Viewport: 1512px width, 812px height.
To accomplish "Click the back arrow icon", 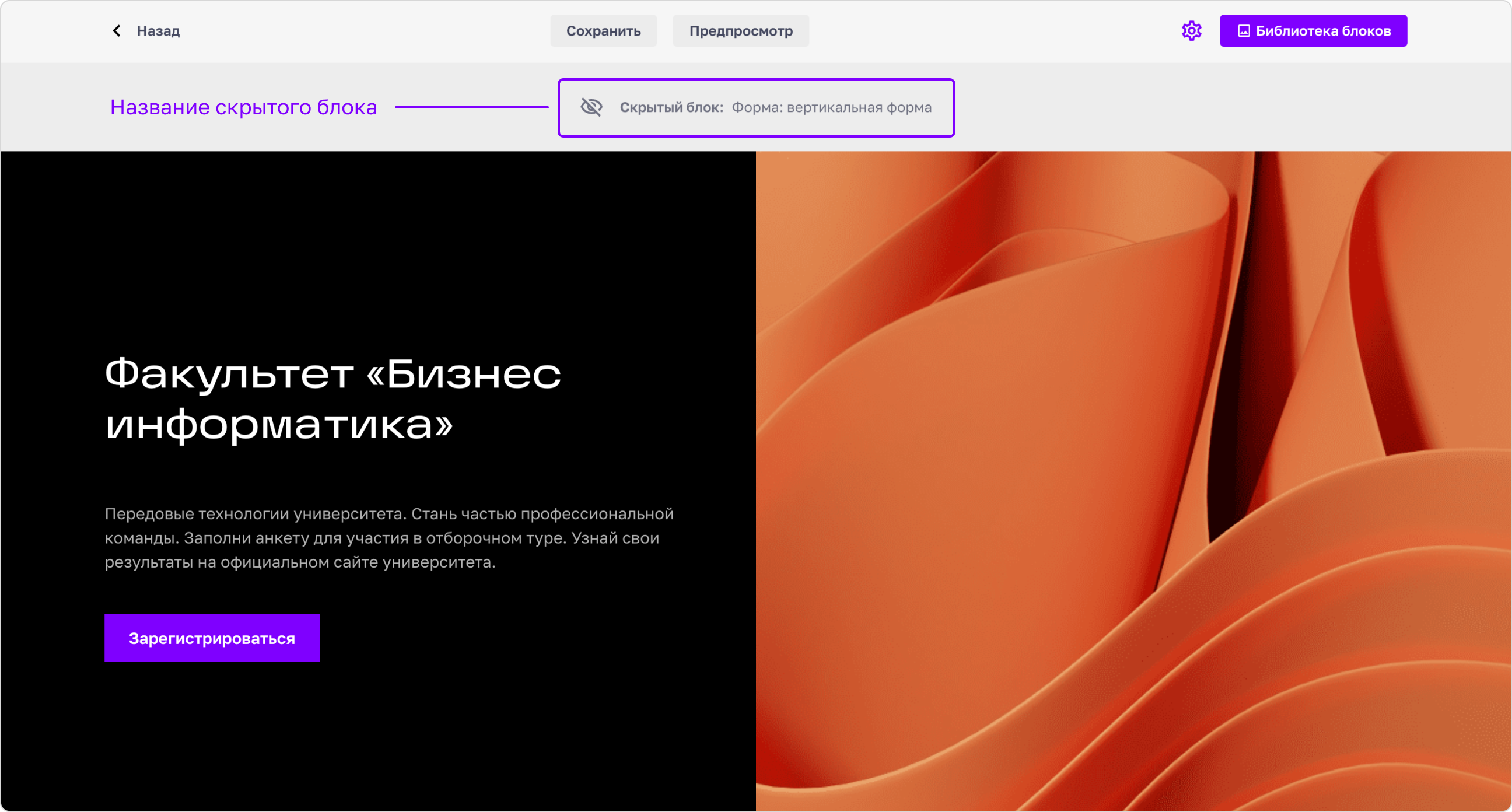I will 117,30.
